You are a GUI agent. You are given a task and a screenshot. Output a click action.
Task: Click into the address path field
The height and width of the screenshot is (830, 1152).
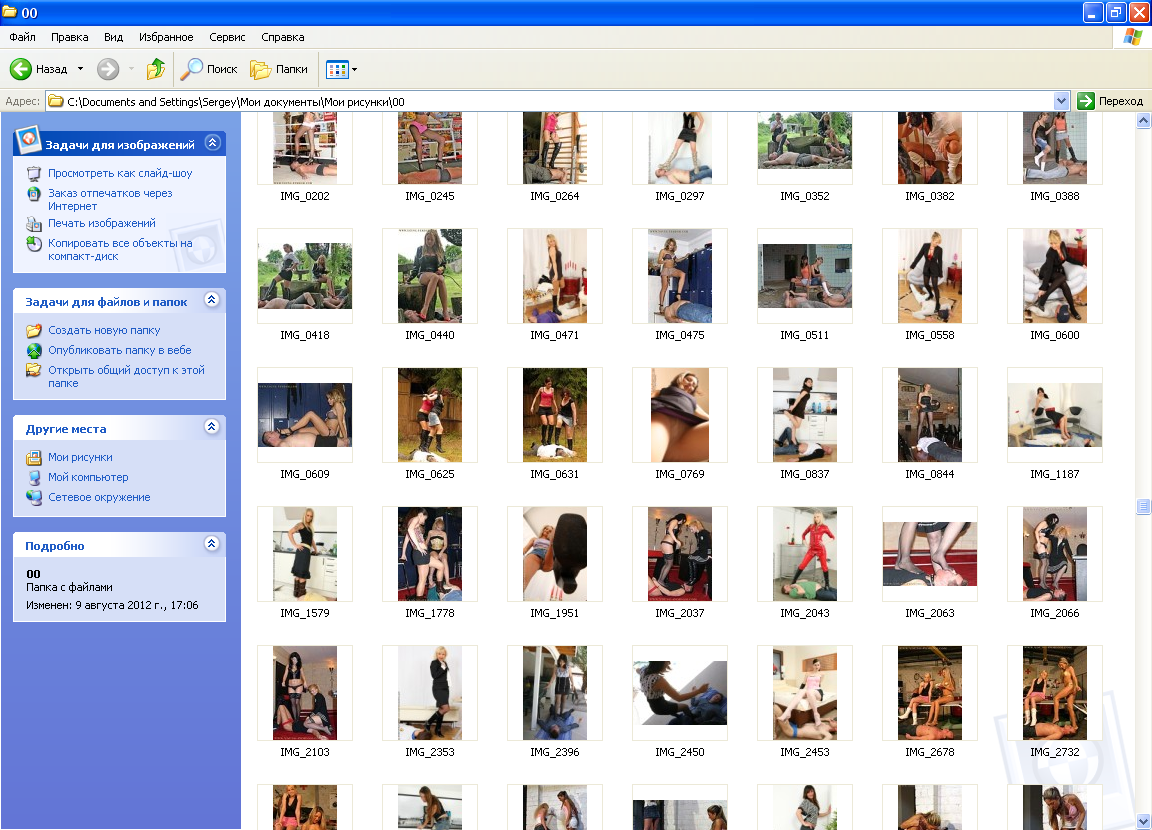click(558, 101)
